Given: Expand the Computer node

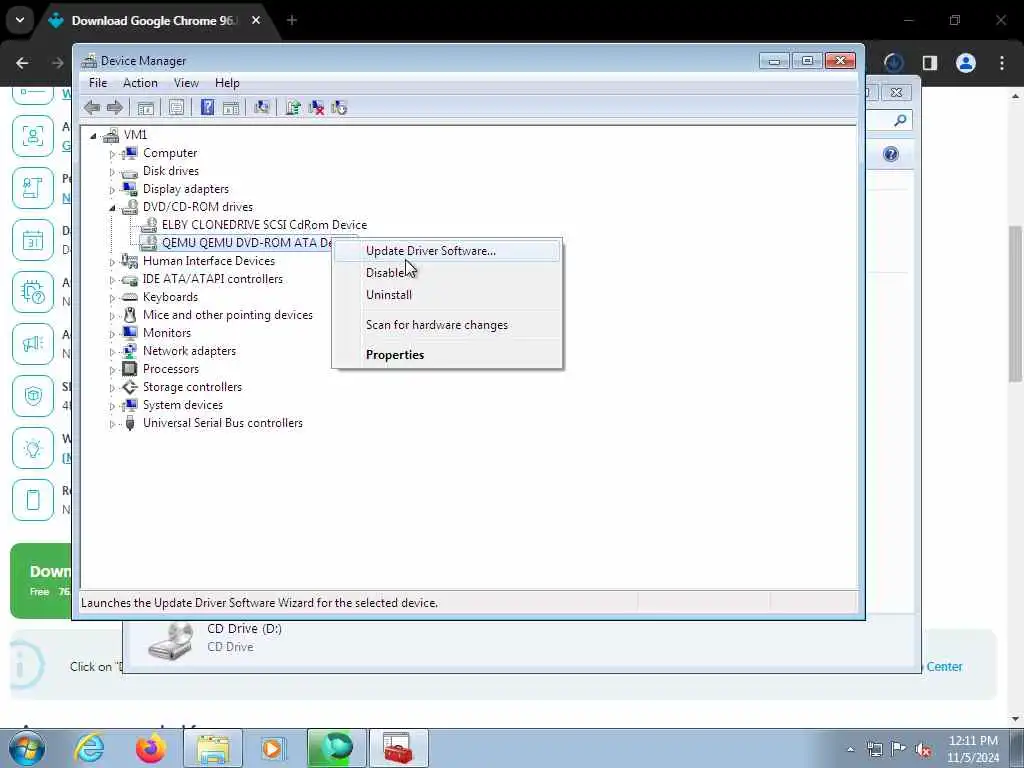Looking at the screenshot, I should 112,154.
